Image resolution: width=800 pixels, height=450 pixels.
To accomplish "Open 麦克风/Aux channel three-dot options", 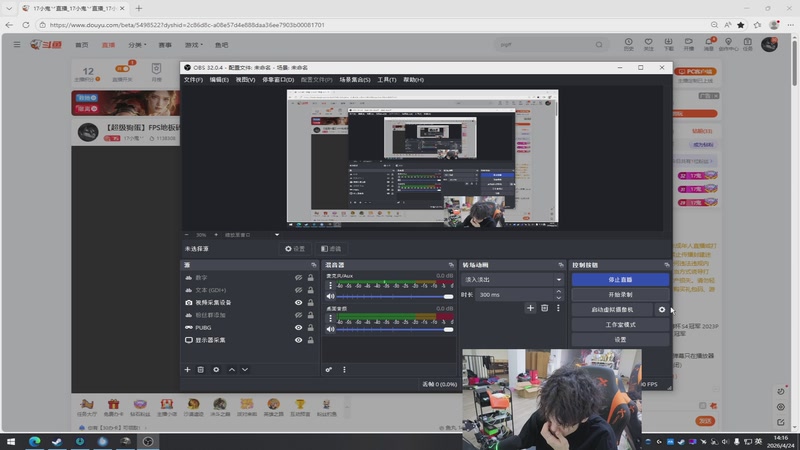I will coord(330,285).
